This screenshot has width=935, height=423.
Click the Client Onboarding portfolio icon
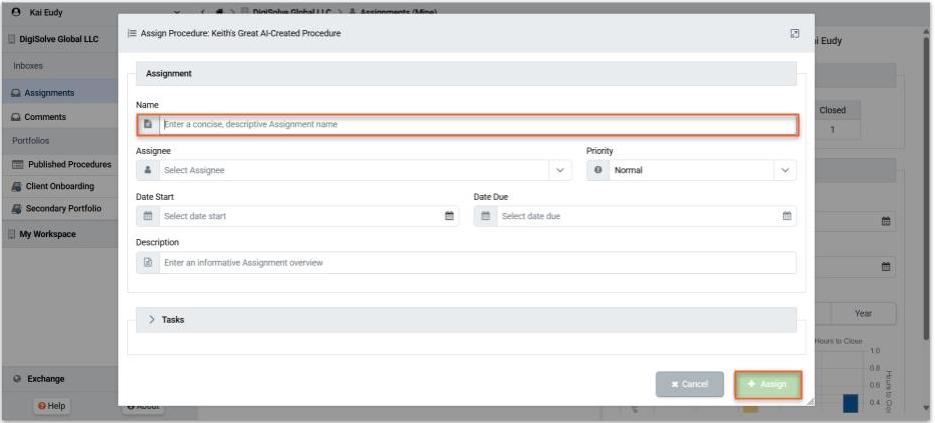click(17, 186)
